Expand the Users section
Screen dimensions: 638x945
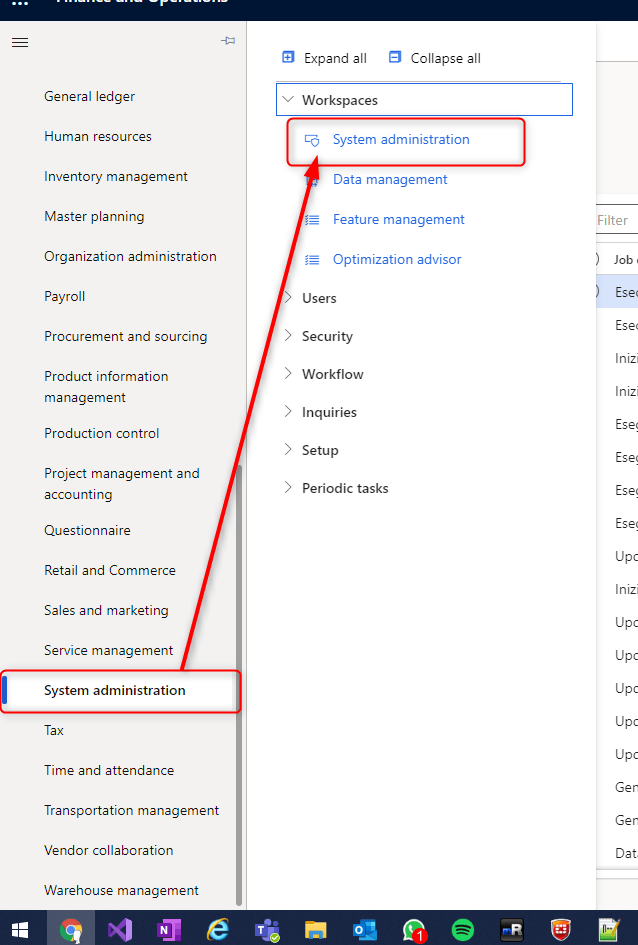[x=289, y=298]
